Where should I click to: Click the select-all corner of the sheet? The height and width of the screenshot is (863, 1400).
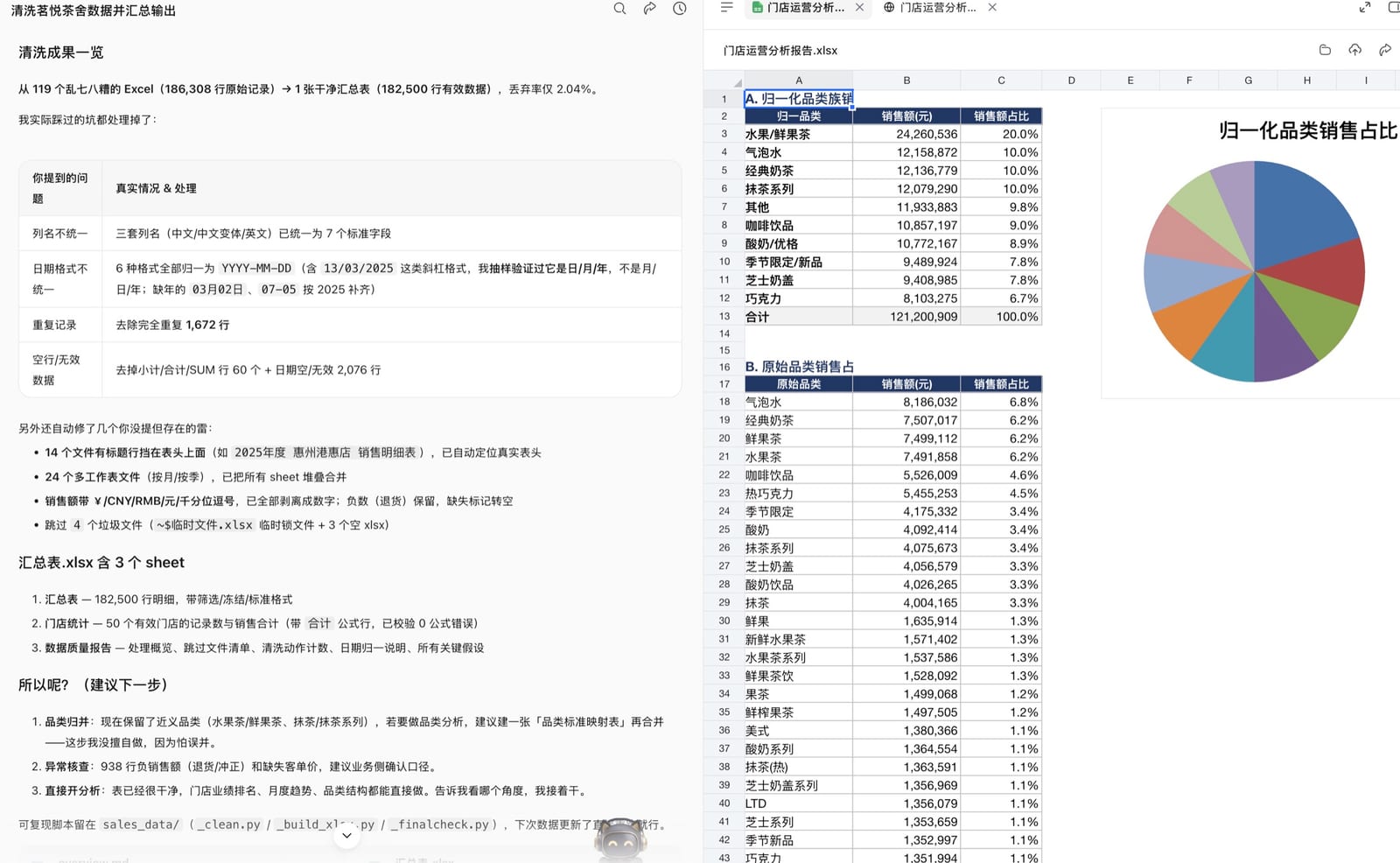pyautogui.click(x=724, y=81)
